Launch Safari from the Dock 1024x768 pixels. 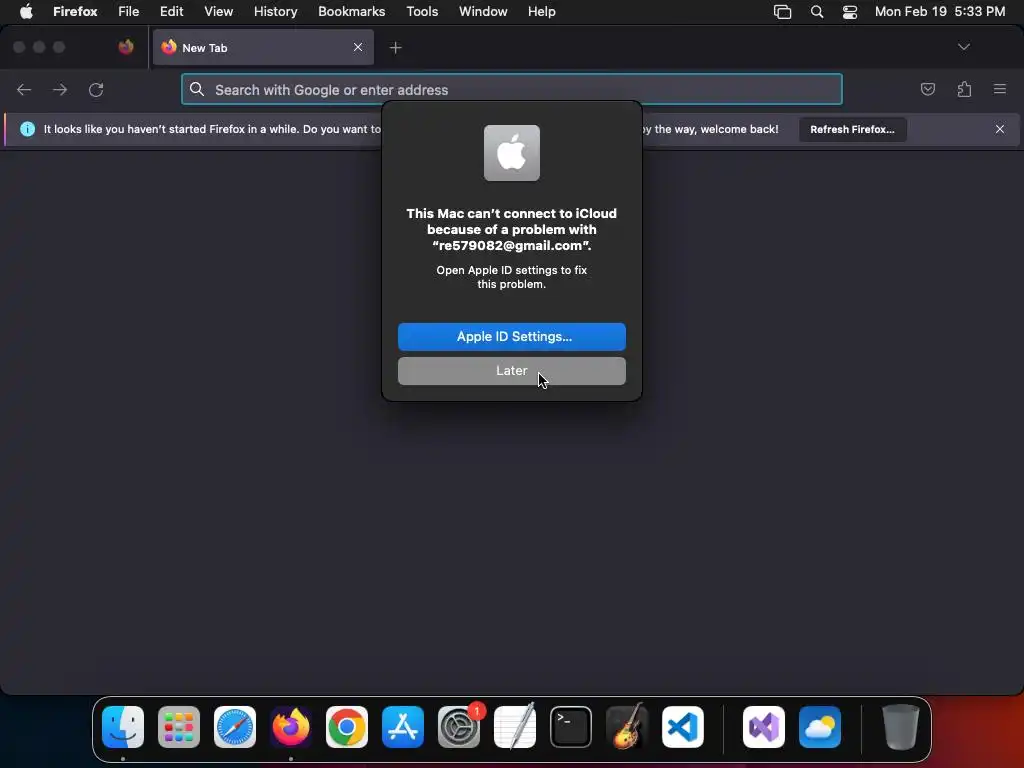coord(235,726)
